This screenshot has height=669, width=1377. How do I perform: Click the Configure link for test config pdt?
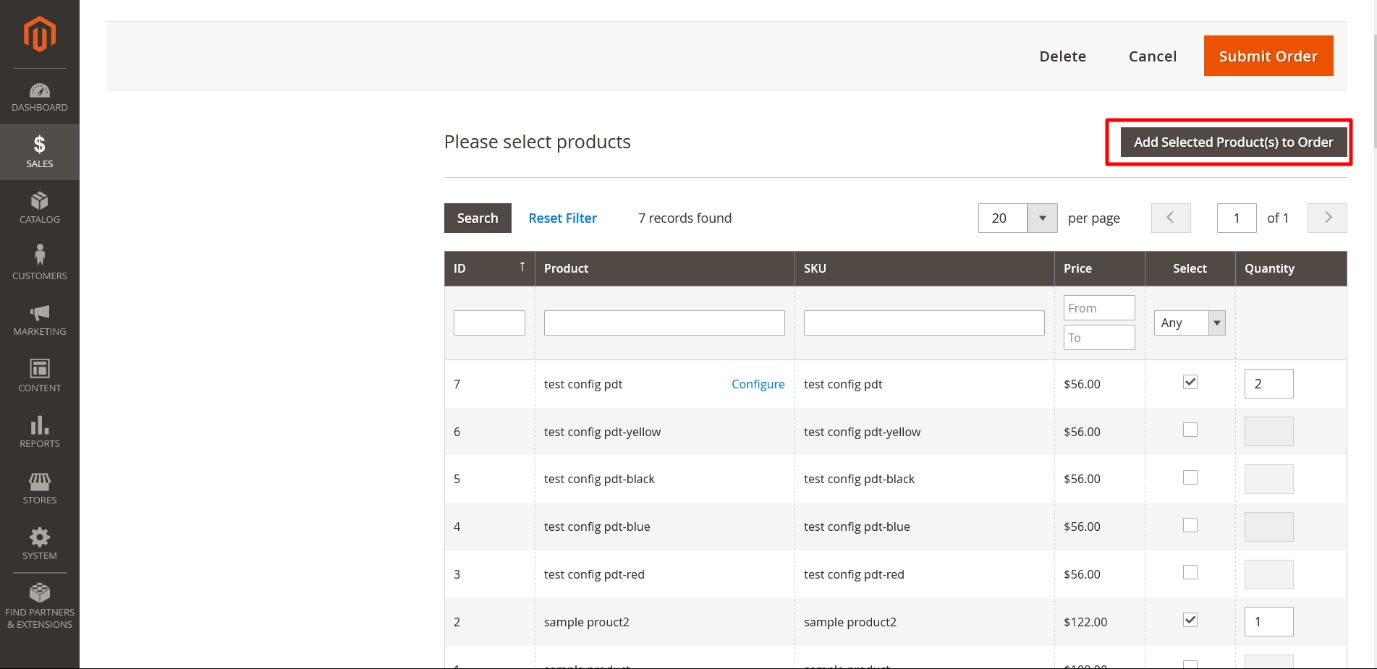point(757,383)
